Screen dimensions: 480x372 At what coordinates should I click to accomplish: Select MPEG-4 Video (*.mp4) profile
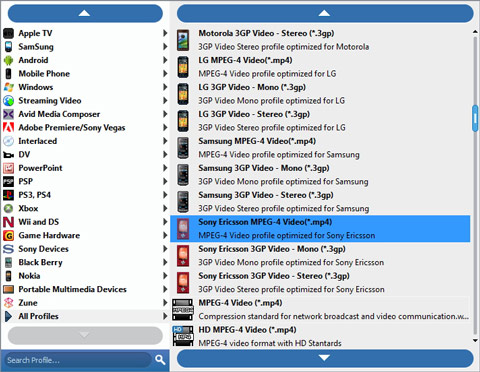click(x=320, y=310)
